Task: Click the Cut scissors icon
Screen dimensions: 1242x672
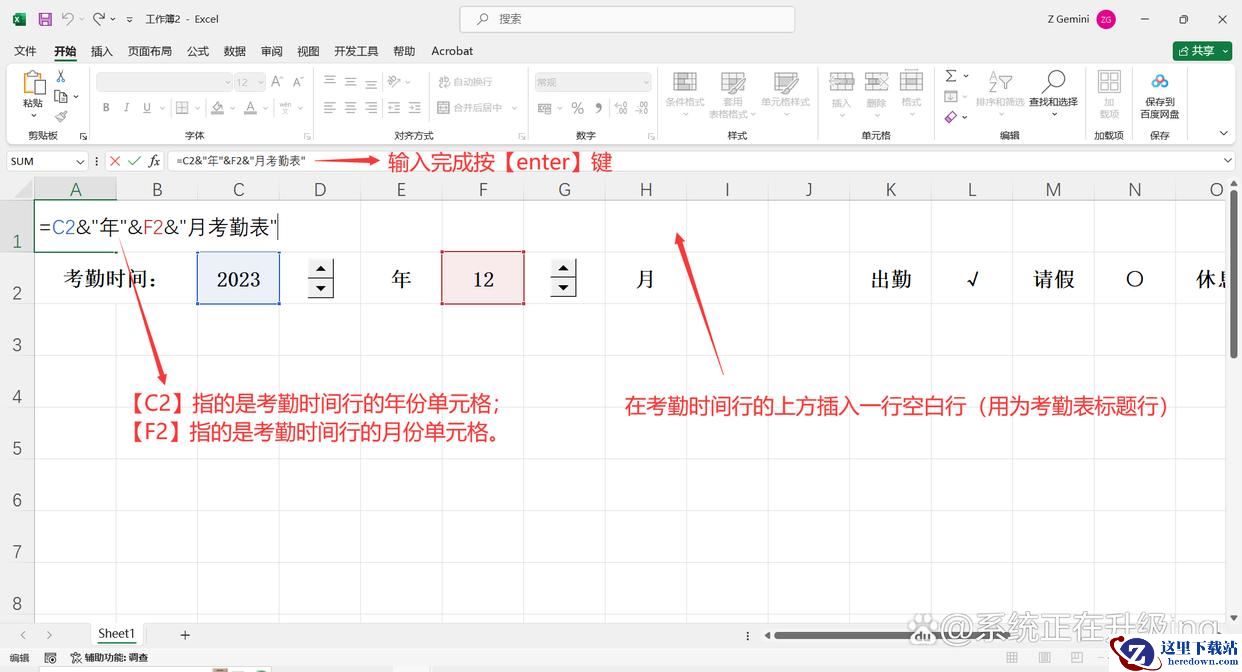Action: coord(61,77)
